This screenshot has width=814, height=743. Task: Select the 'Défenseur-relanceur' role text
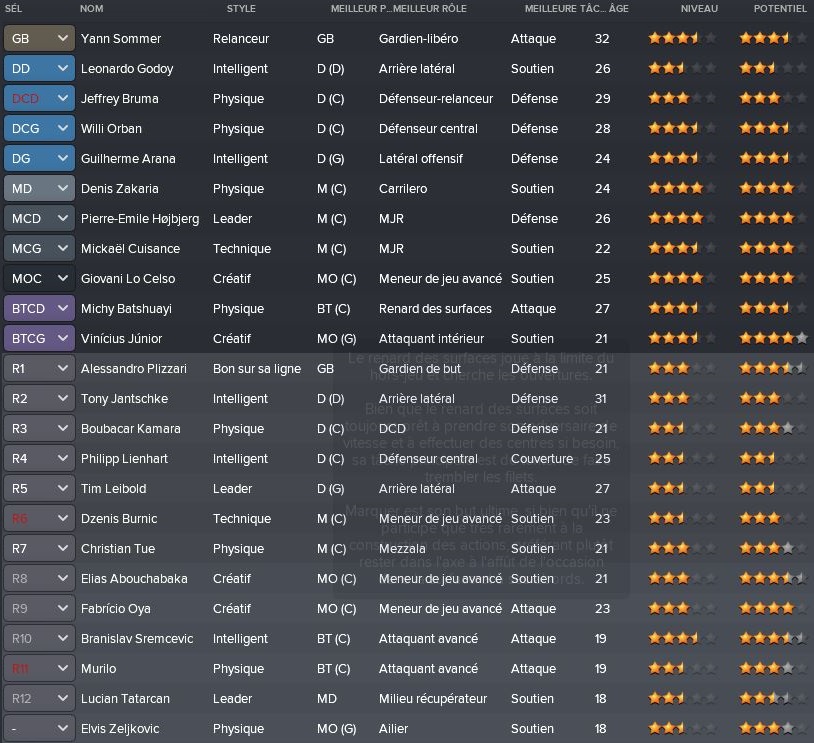click(436, 99)
